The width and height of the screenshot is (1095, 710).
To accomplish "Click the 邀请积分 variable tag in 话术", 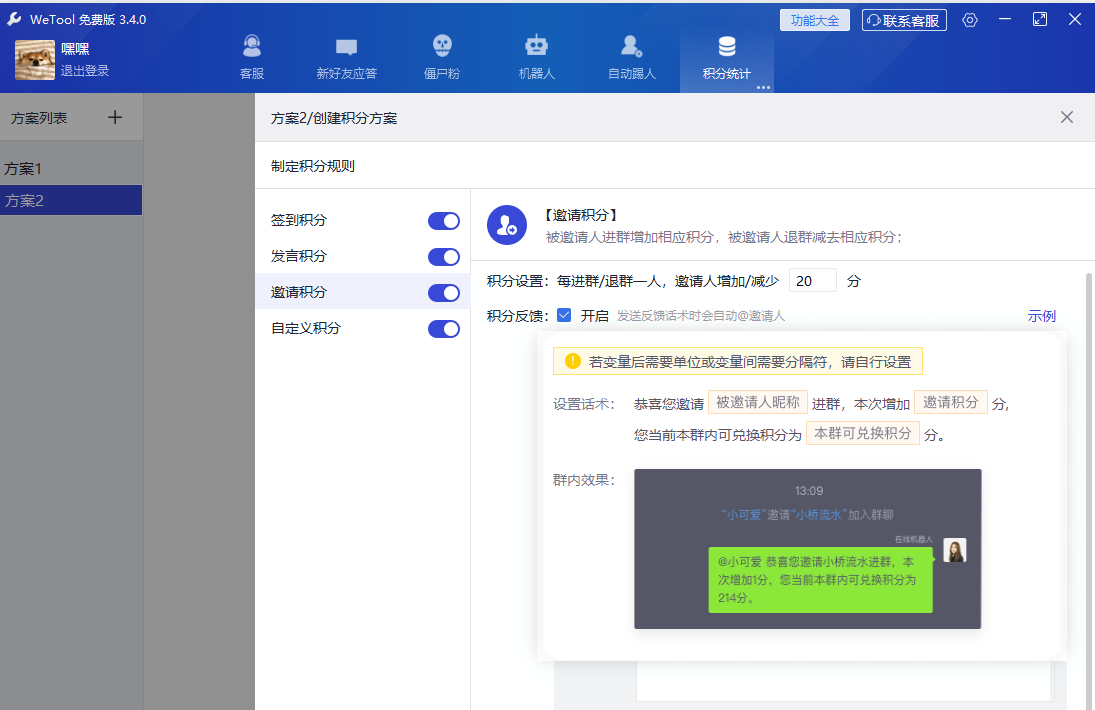I will pos(950,402).
